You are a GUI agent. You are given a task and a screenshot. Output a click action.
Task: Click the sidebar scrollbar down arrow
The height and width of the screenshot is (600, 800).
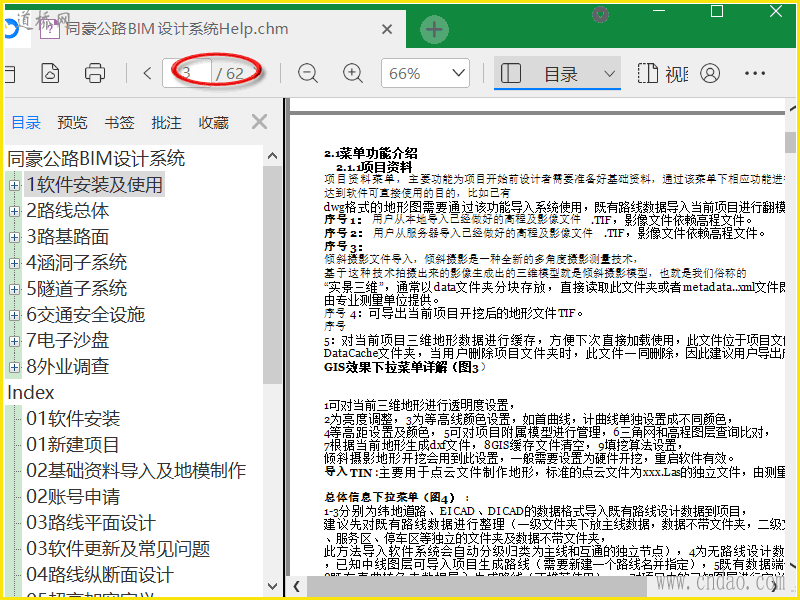272,587
